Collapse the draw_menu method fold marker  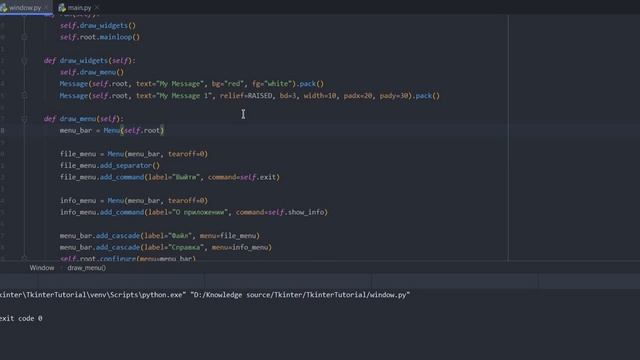(24, 119)
